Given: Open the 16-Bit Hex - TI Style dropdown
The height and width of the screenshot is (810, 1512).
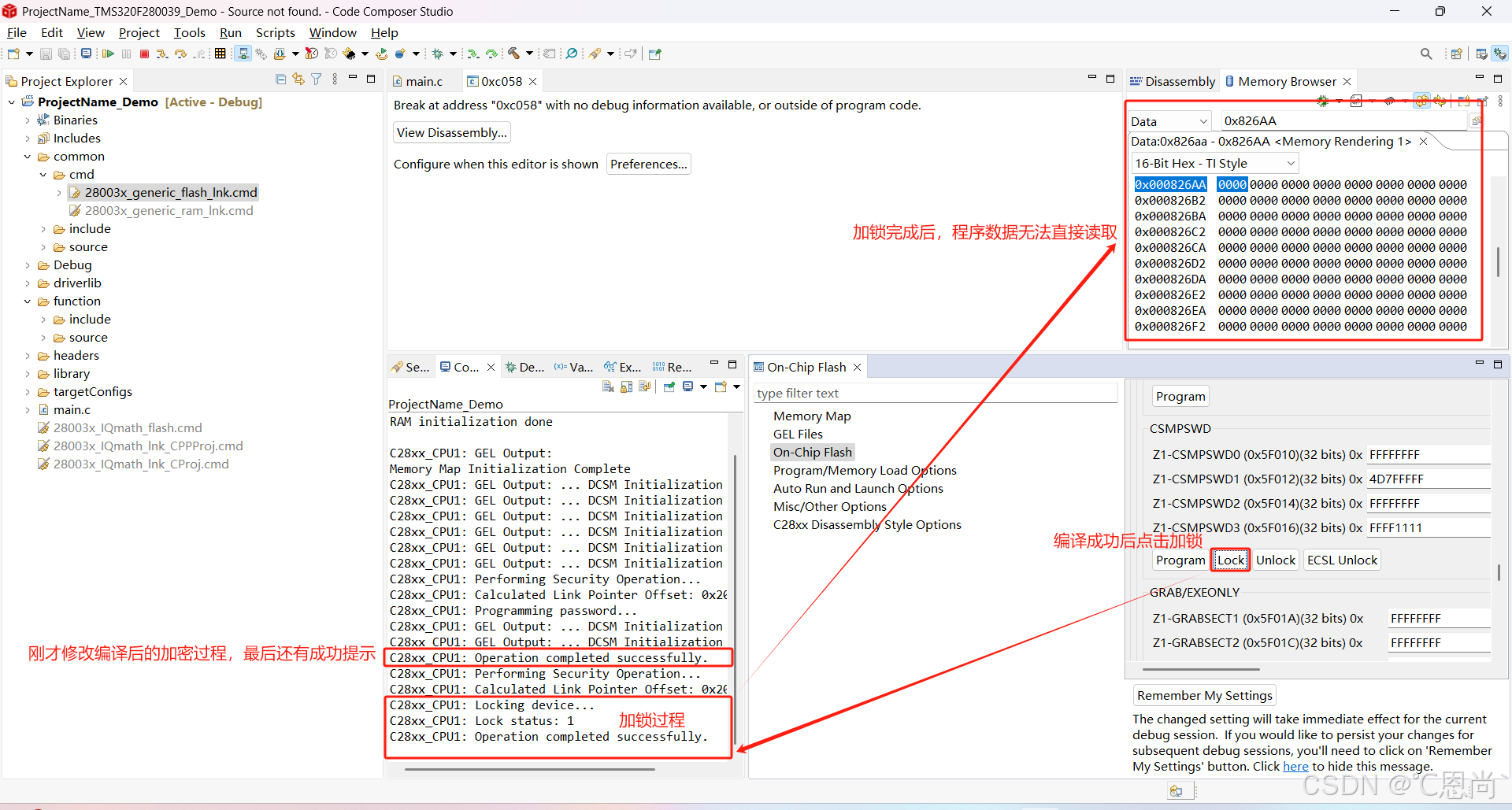Looking at the screenshot, I should (x=1214, y=163).
